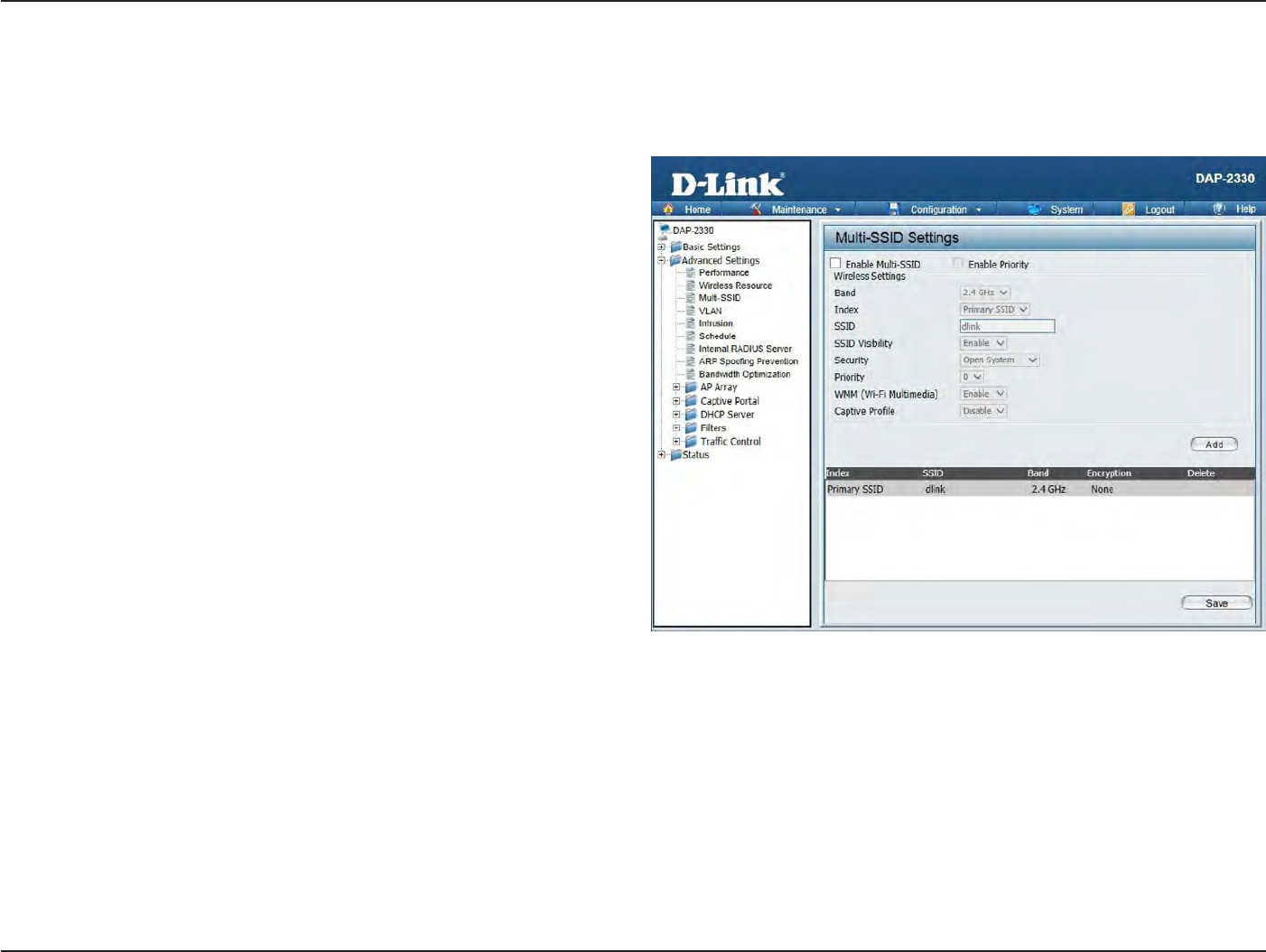This screenshot has height=952, width=1266.
Task: Click the Home house icon
Action: pos(668,209)
